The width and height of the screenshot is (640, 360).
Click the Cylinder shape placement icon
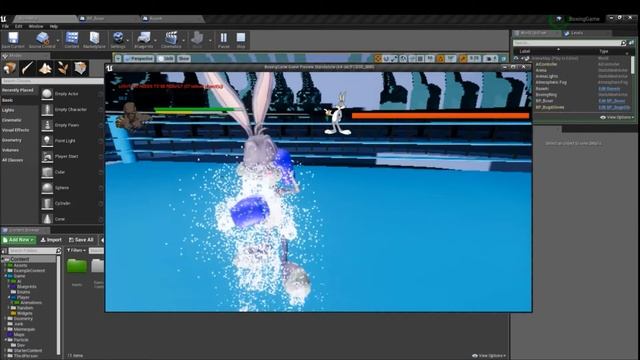47,203
